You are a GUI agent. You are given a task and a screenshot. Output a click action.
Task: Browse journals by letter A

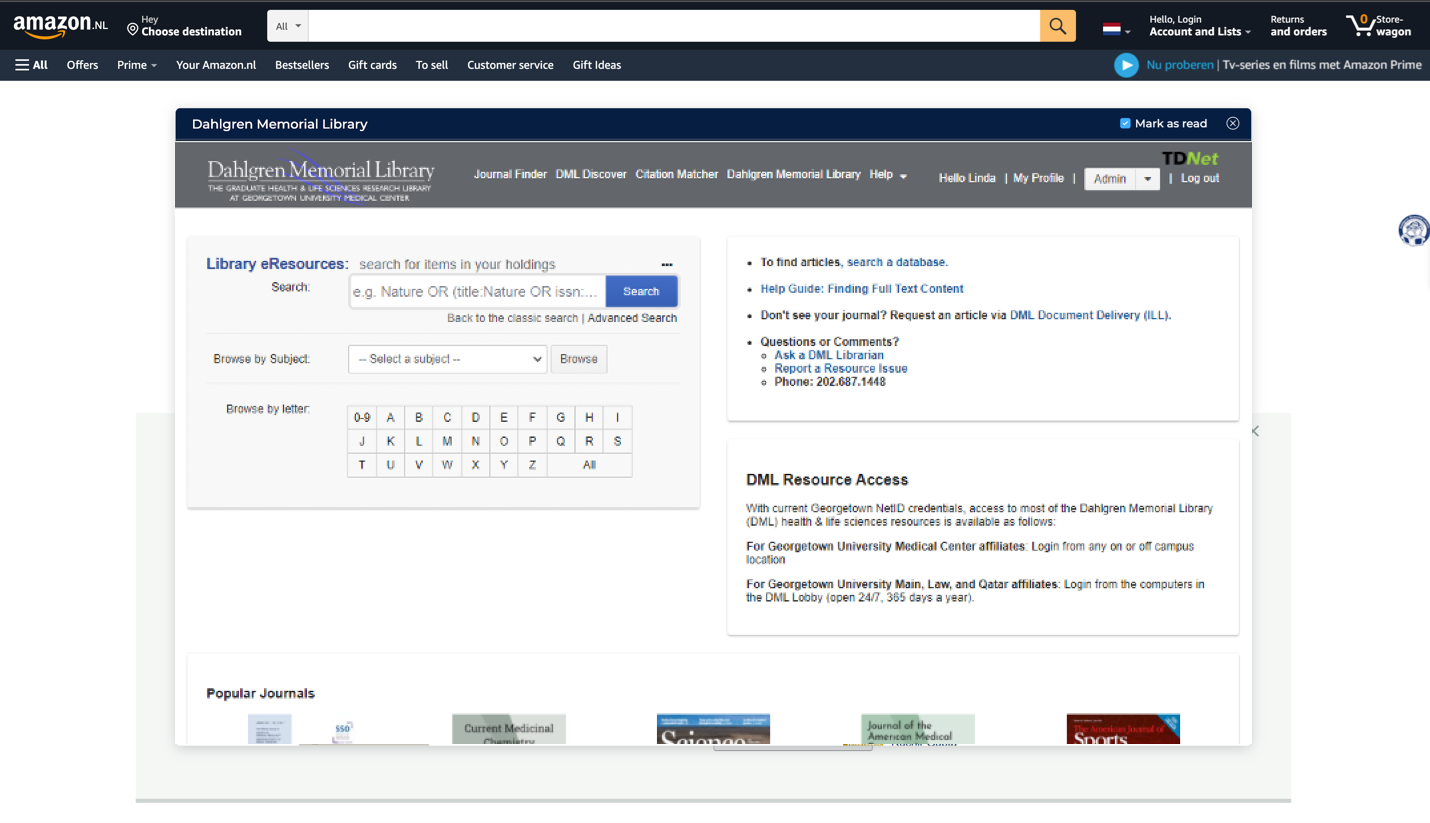point(391,418)
